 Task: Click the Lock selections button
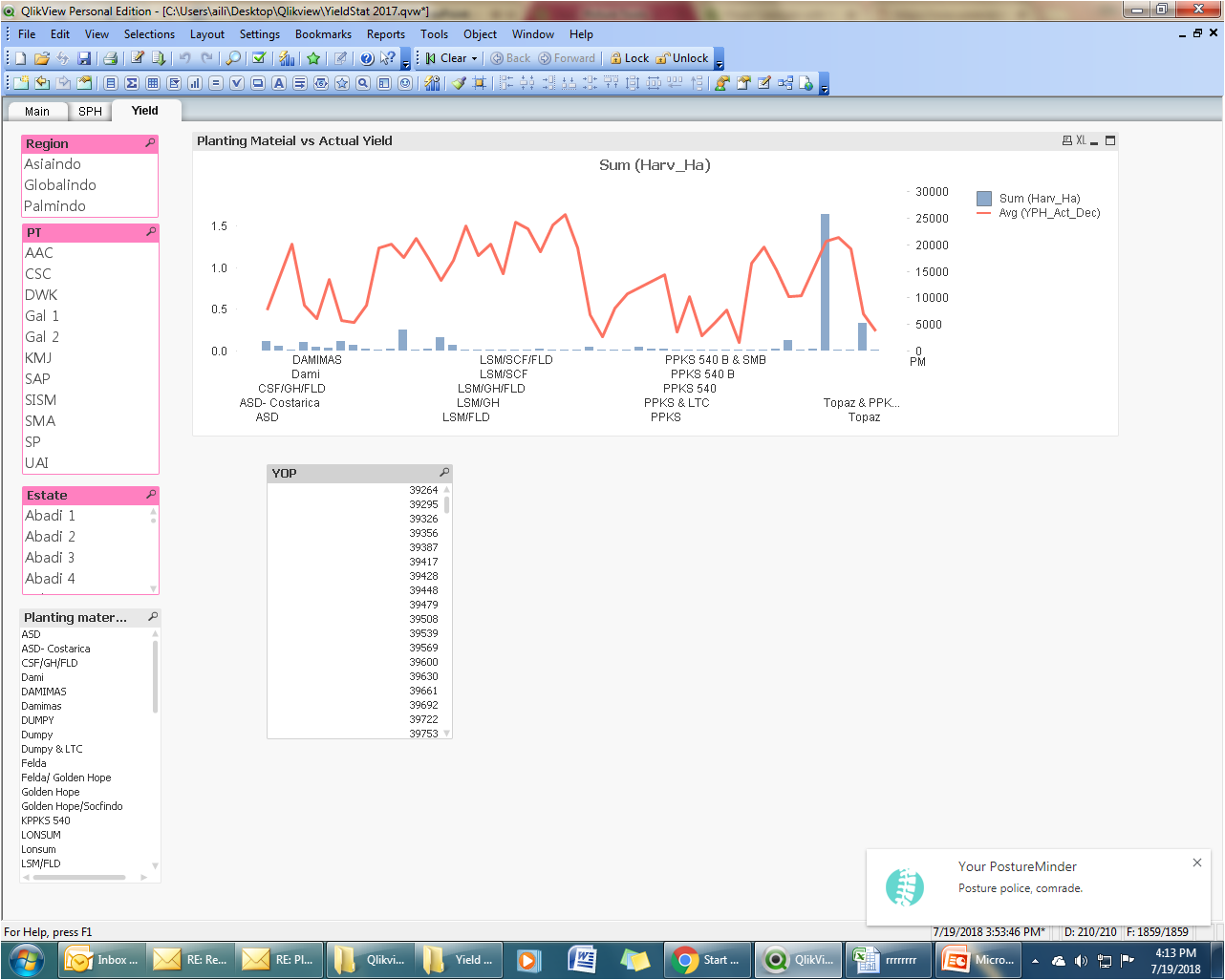(x=630, y=58)
